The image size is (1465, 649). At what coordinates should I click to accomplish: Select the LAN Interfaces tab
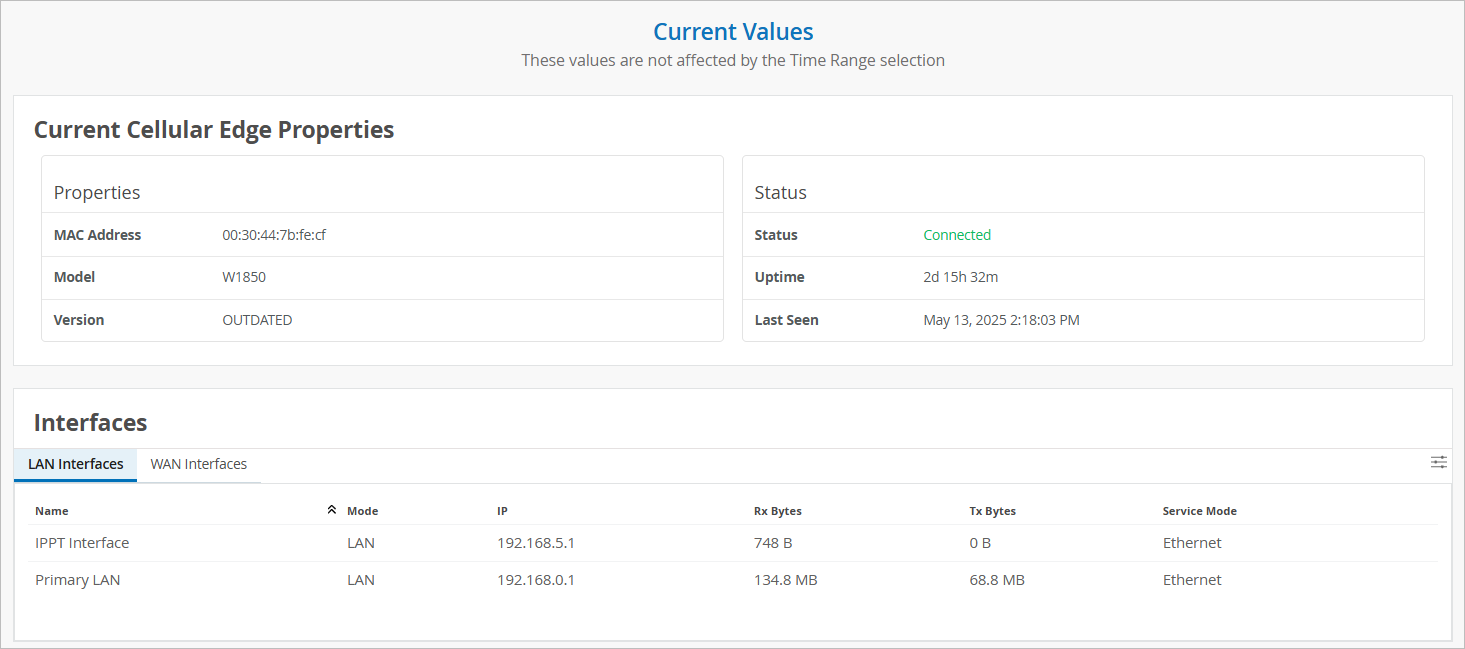point(76,464)
